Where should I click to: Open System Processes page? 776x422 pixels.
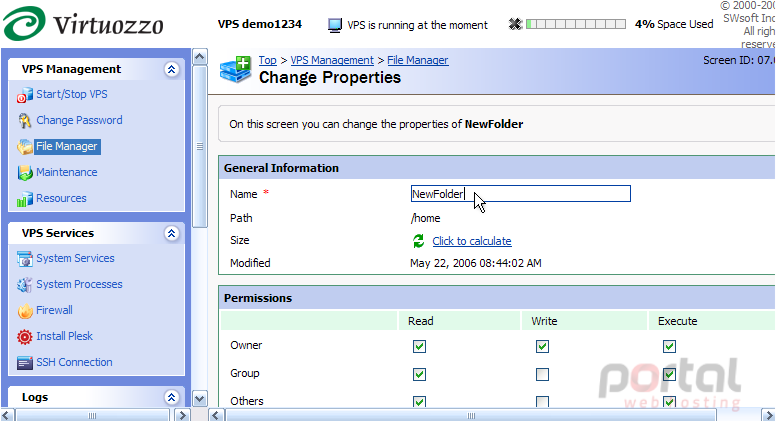(79, 284)
